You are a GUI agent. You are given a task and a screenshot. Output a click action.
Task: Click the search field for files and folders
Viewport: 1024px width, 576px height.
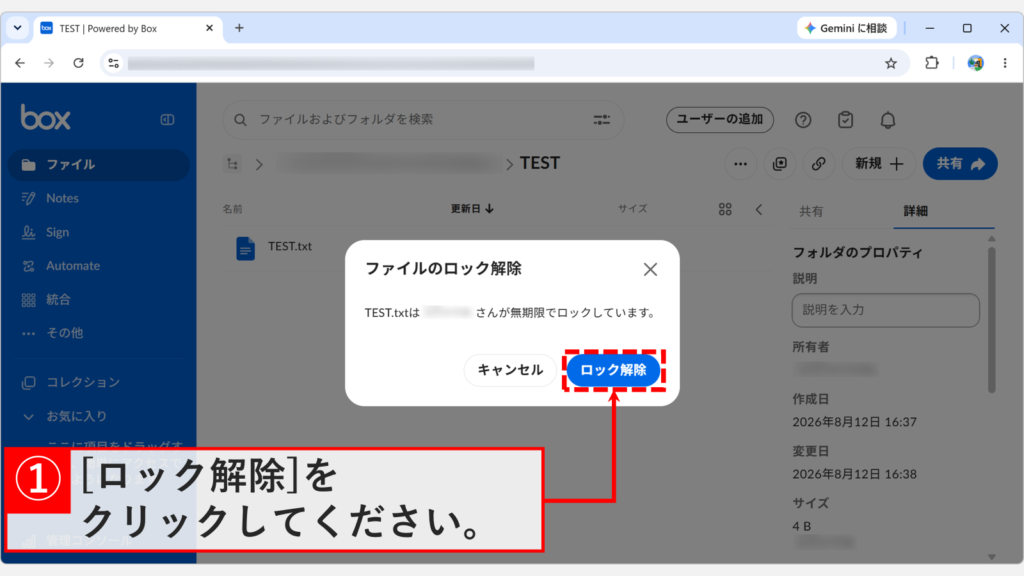[x=423, y=120]
